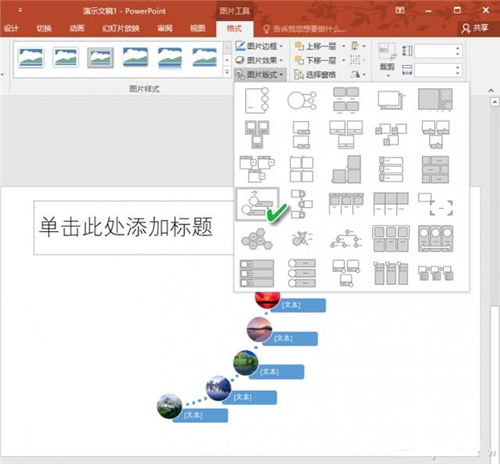Choose the Continuous Picture List layout with arrow
This screenshot has height=464, width=500.
pyautogui.click(x=435, y=239)
